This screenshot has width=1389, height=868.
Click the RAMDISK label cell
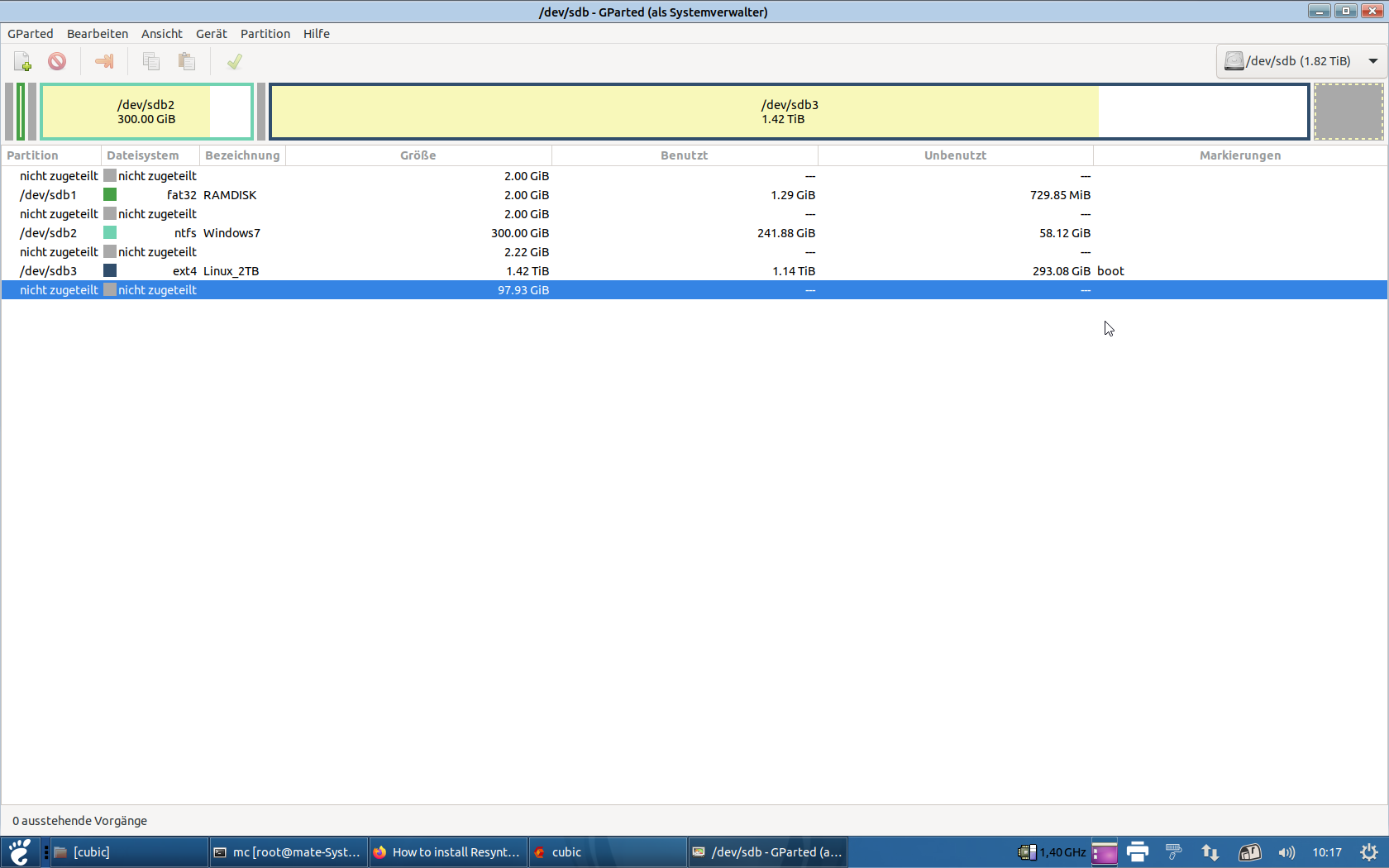(x=230, y=195)
